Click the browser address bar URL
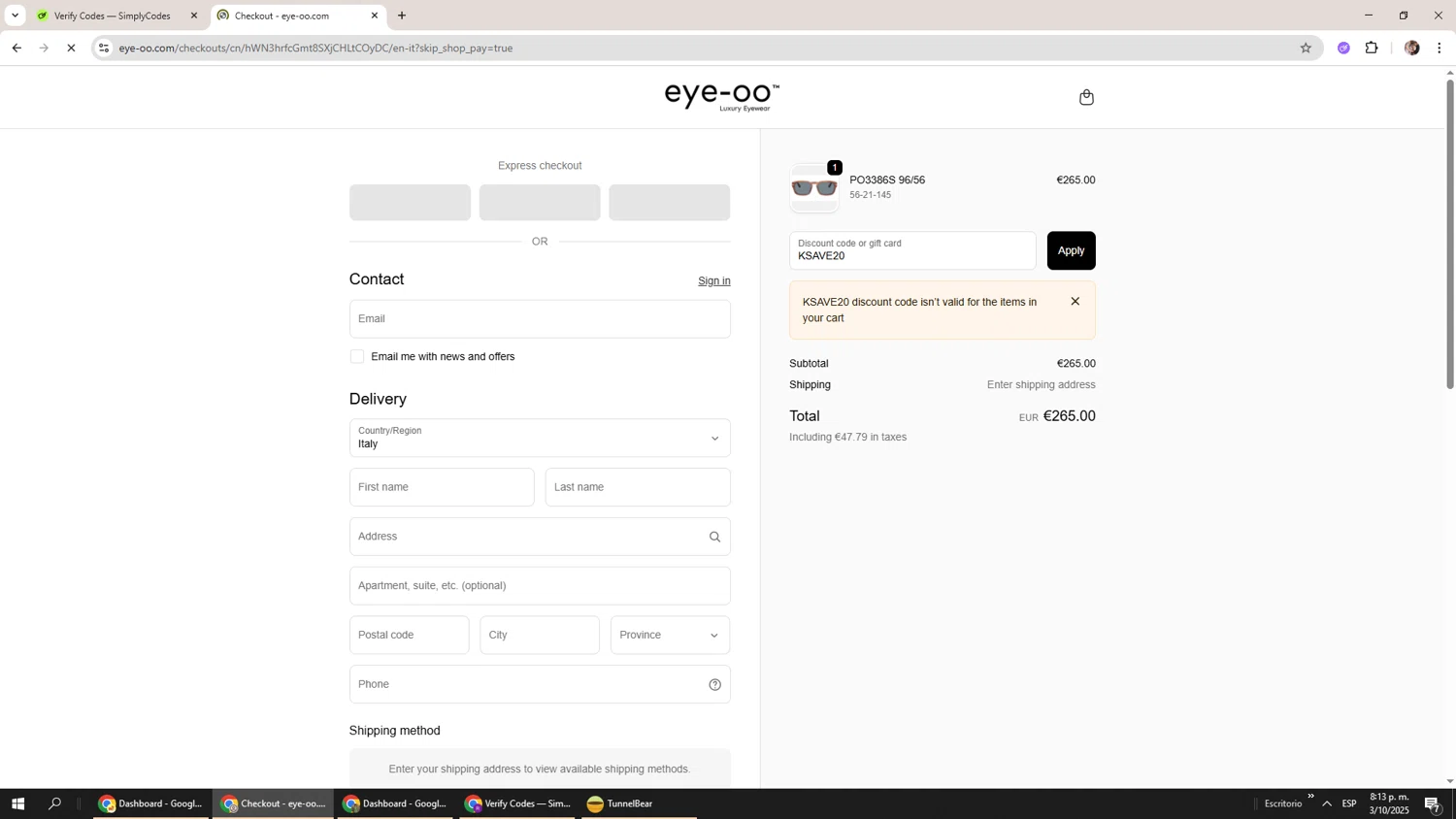Viewport: 1456px width, 819px height. 315,48
